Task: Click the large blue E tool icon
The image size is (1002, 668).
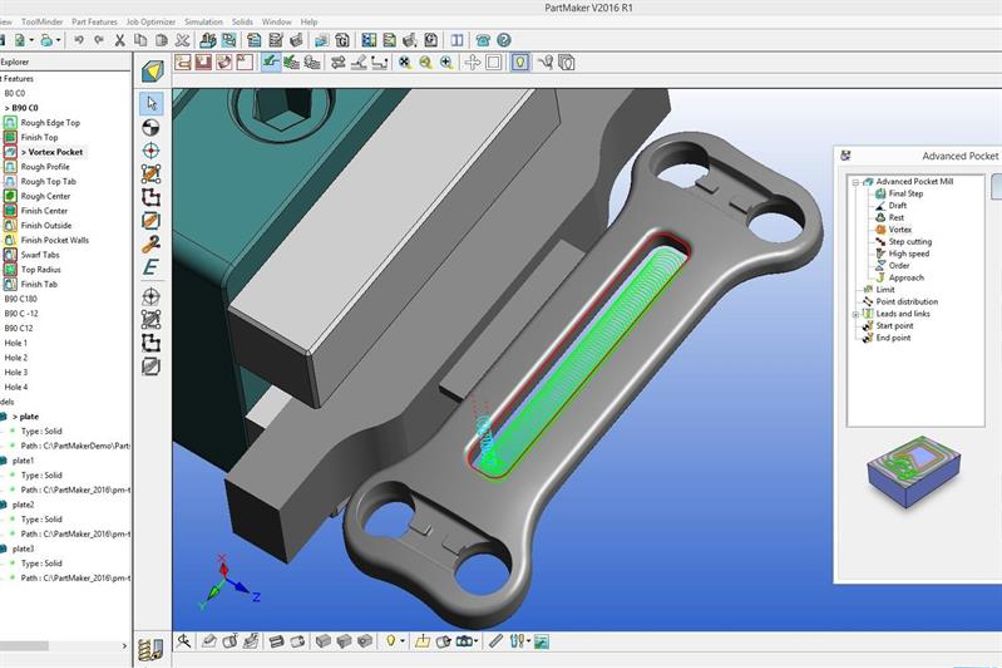Action: [151, 267]
